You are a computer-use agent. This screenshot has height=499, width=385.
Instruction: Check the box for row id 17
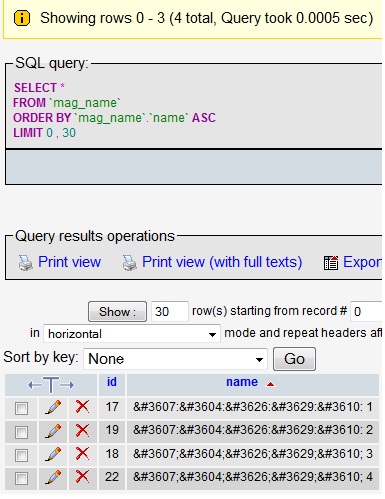pos(21,408)
